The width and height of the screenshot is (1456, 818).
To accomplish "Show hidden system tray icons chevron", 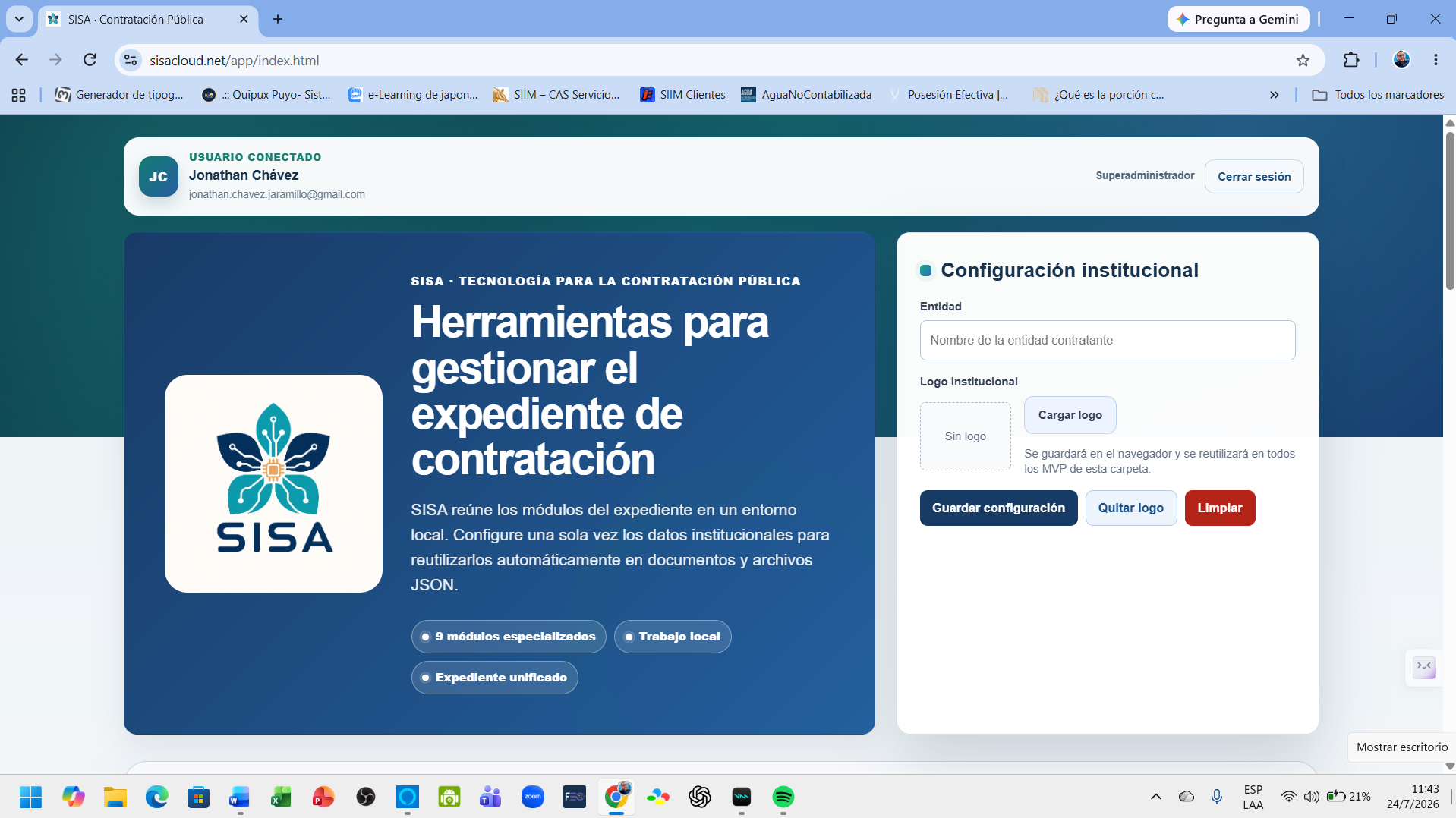I will coord(1155,797).
